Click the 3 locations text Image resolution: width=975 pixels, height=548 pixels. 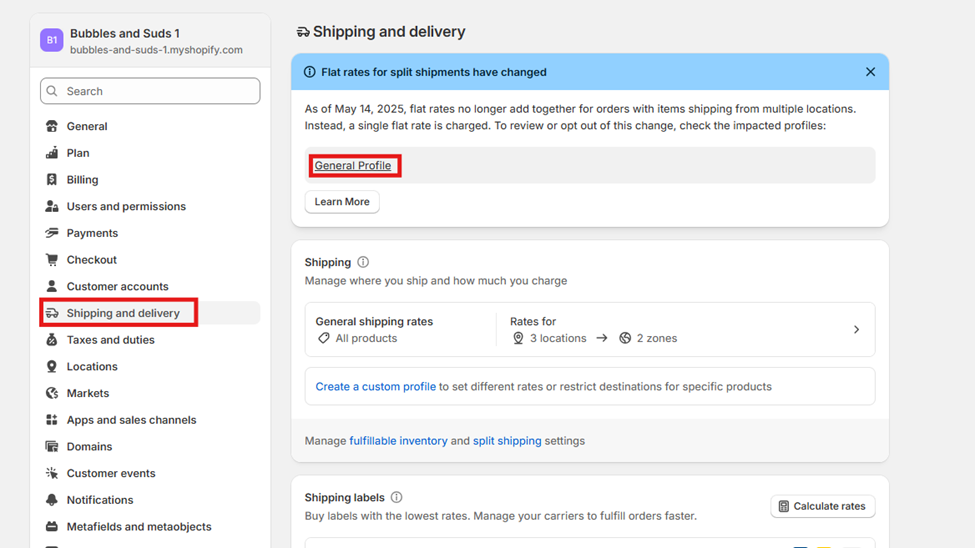point(558,338)
